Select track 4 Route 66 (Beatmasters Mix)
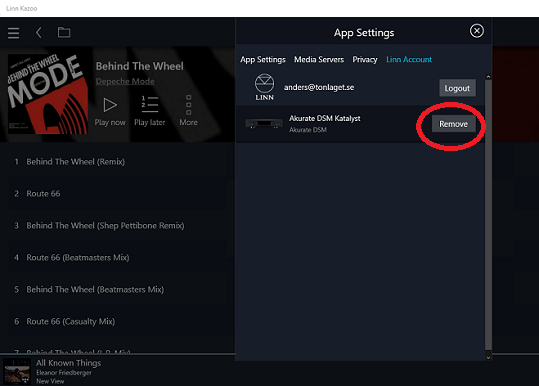 118,257
